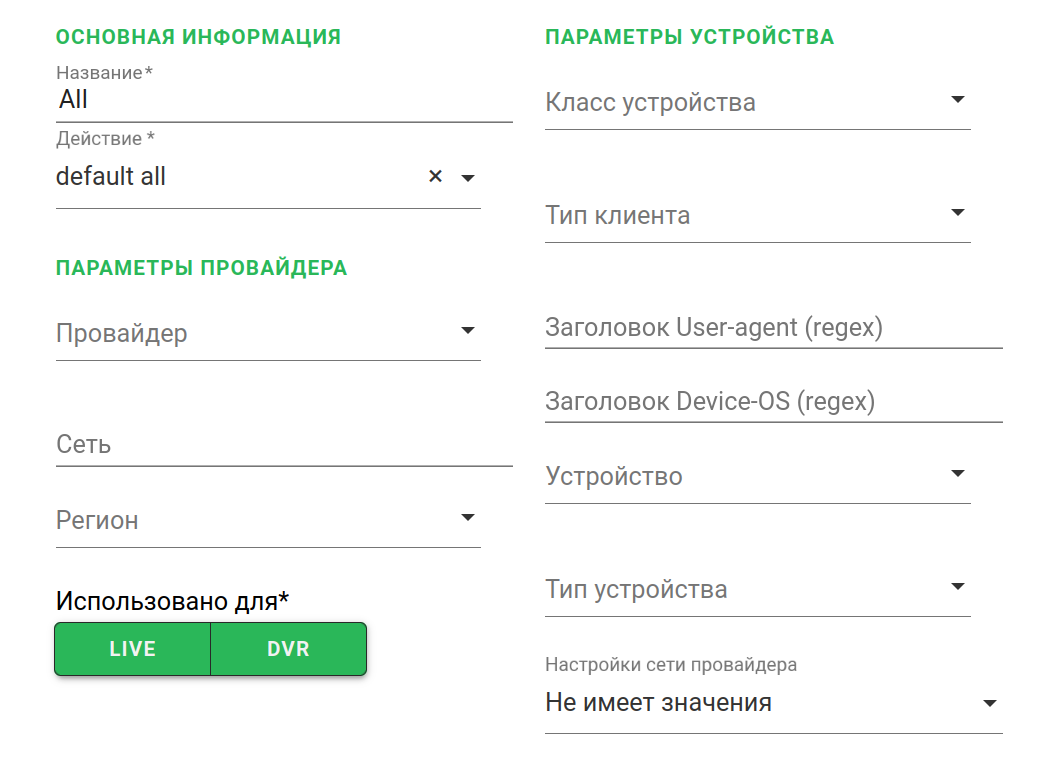The width and height of the screenshot is (1054, 775).
Task: Expand the Устройство dropdown
Action: point(957,474)
